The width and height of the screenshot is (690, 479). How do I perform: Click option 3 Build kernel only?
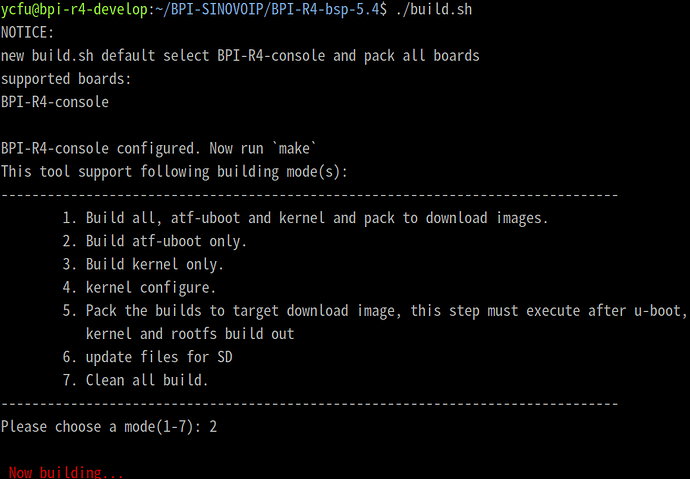143,264
